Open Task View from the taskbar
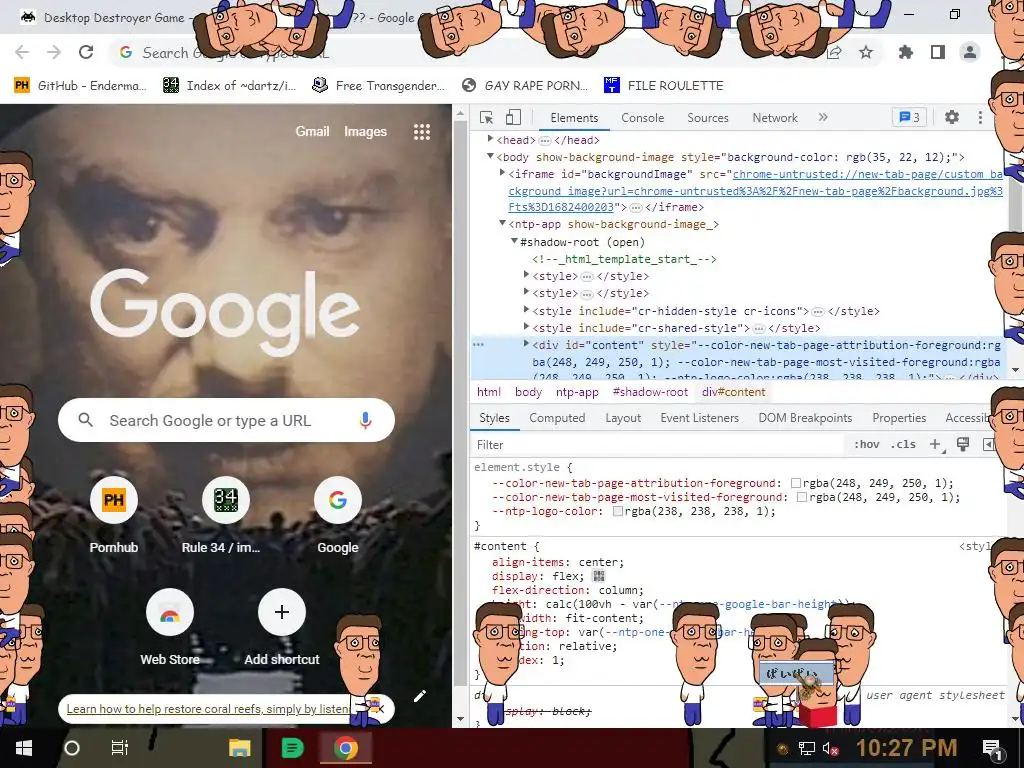The height and width of the screenshot is (768, 1024). coord(120,748)
